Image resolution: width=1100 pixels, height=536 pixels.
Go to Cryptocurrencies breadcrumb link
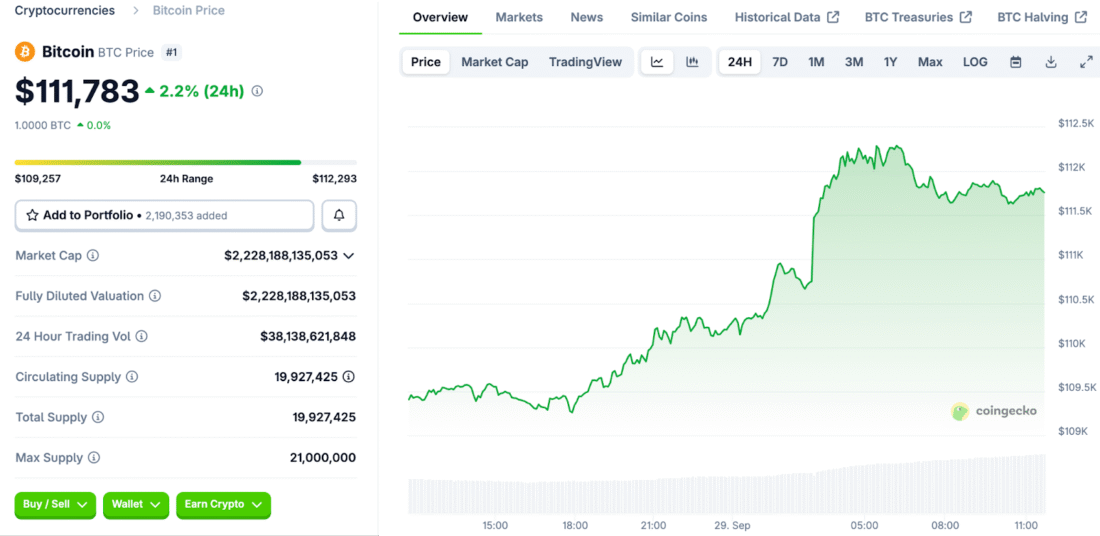pyautogui.click(x=64, y=11)
